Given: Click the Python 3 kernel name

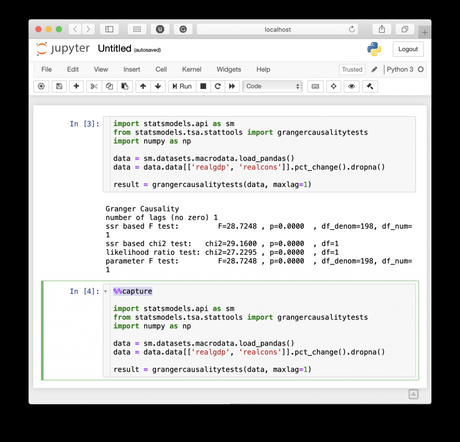Looking at the screenshot, I should point(400,69).
